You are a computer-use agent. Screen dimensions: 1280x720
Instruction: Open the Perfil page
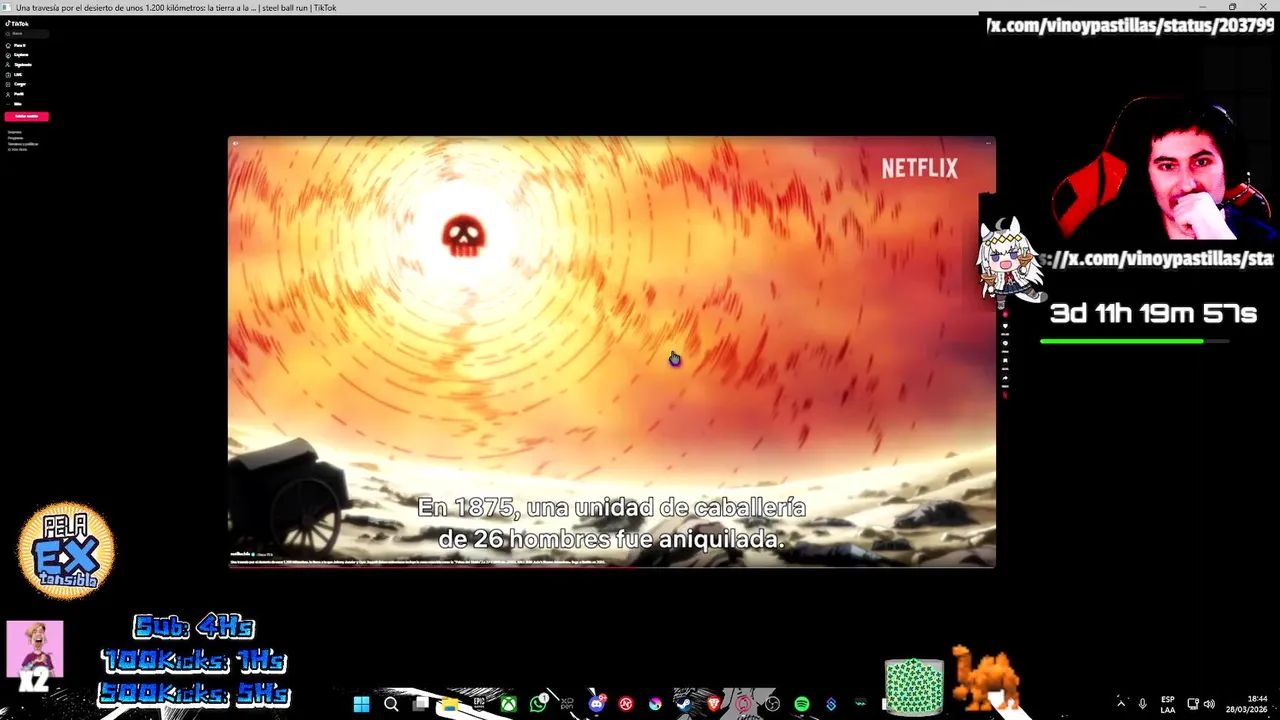click(15, 94)
